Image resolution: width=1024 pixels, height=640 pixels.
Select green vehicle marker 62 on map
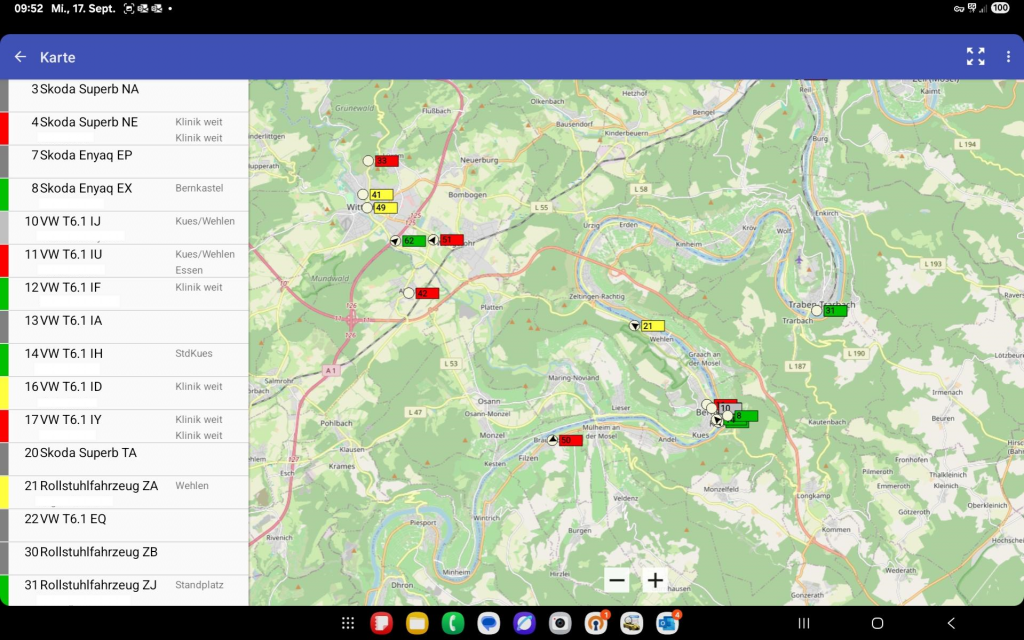coord(412,241)
